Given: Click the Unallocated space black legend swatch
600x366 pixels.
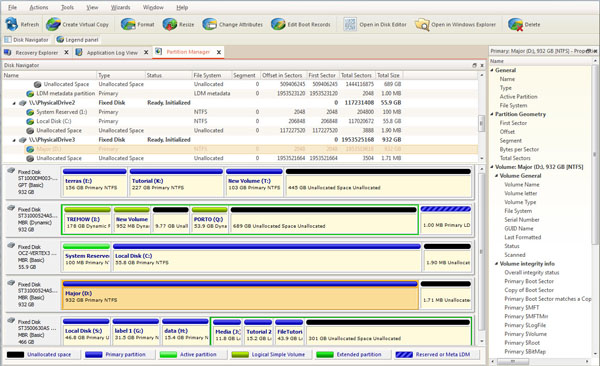Looking at the screenshot, I should [15, 355].
